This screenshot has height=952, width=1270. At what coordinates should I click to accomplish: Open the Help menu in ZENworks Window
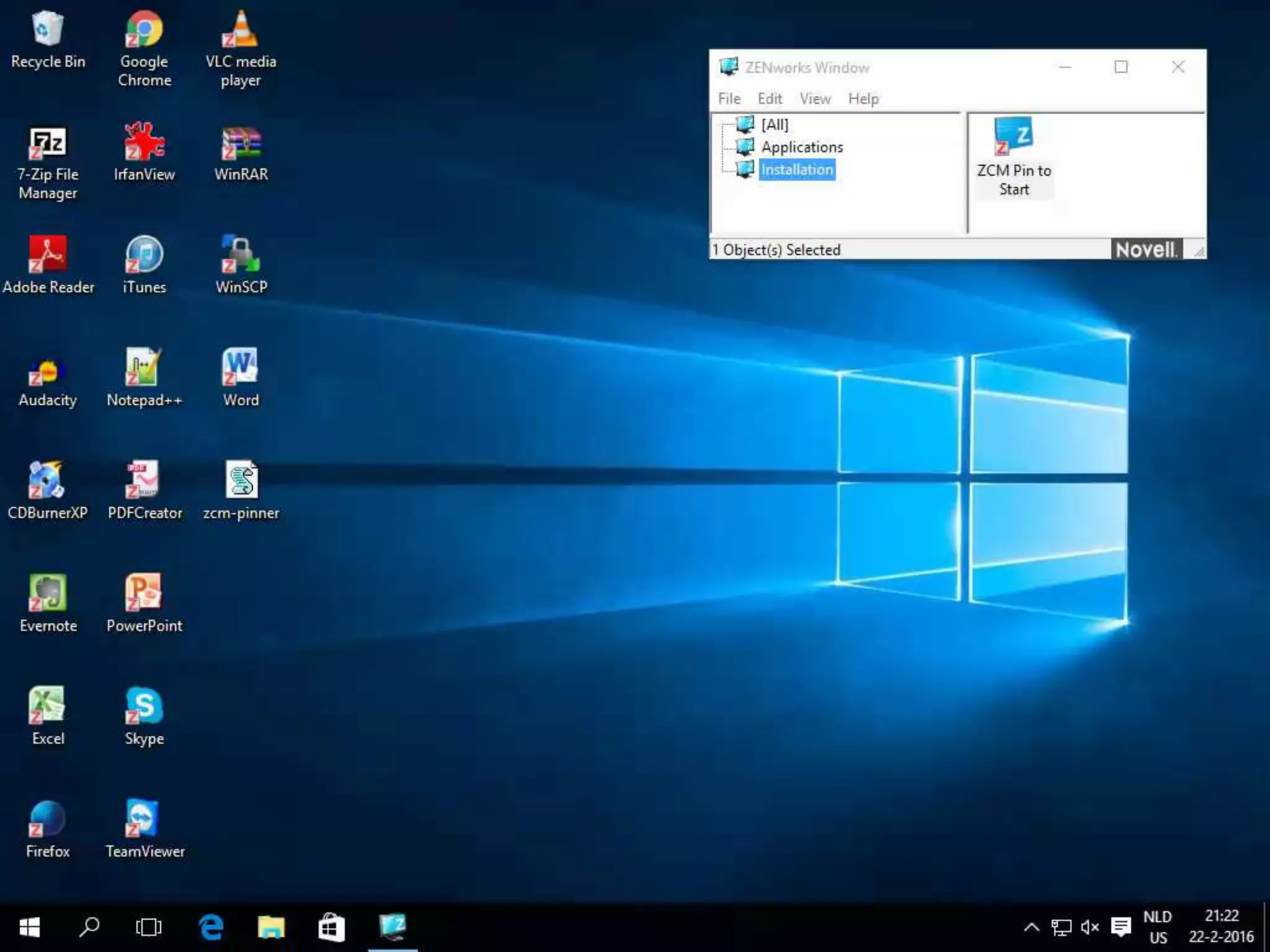tap(863, 99)
